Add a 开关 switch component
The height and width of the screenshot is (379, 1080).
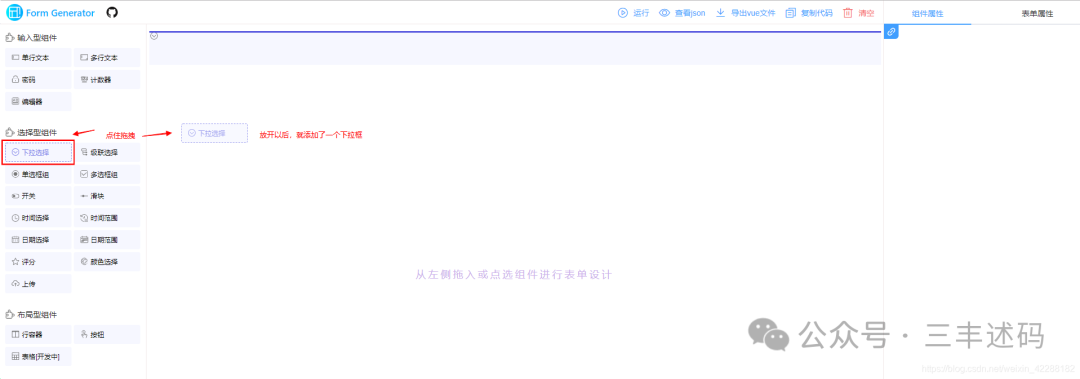coord(39,196)
